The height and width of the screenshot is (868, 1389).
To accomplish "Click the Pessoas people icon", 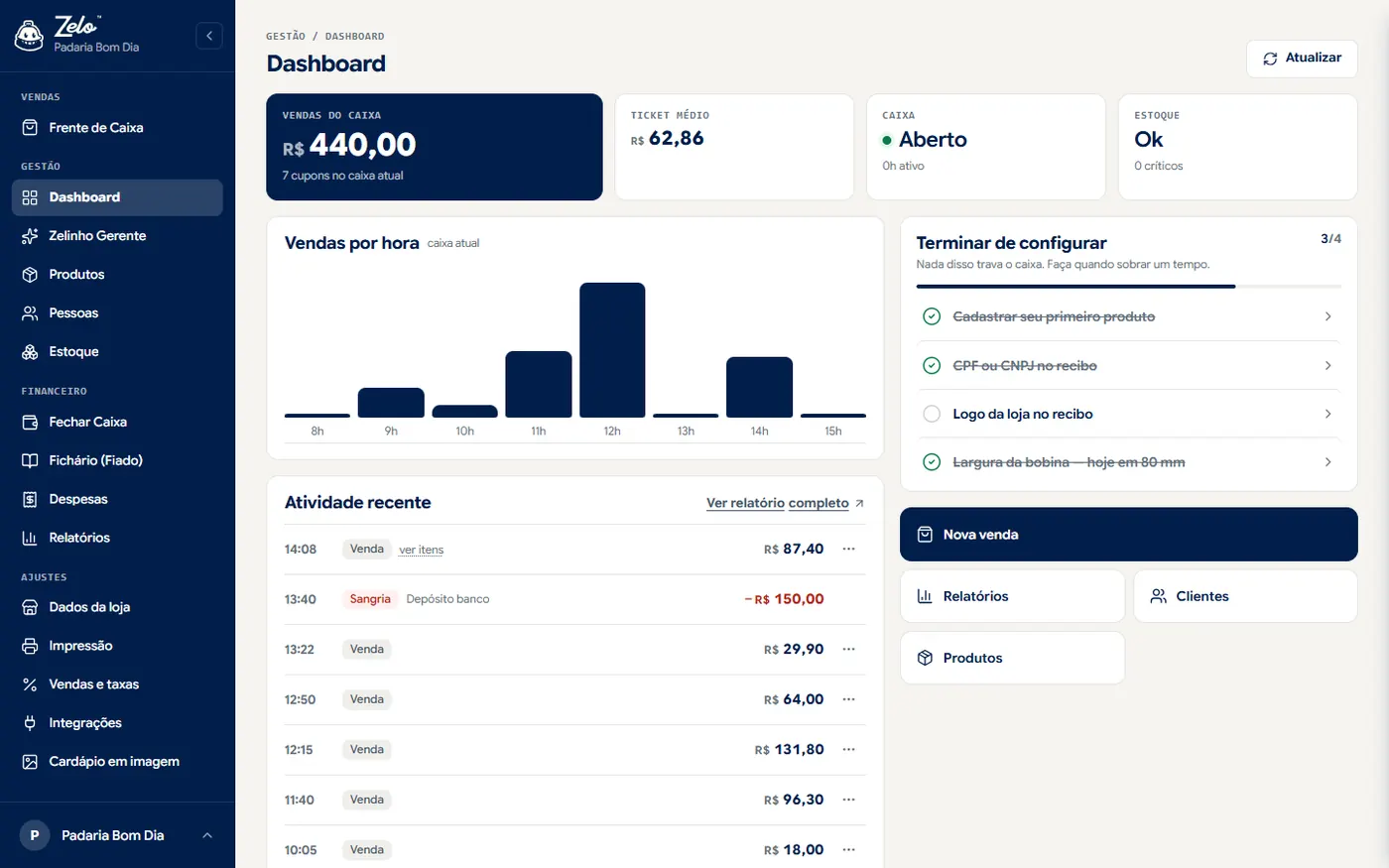I will coord(30,313).
